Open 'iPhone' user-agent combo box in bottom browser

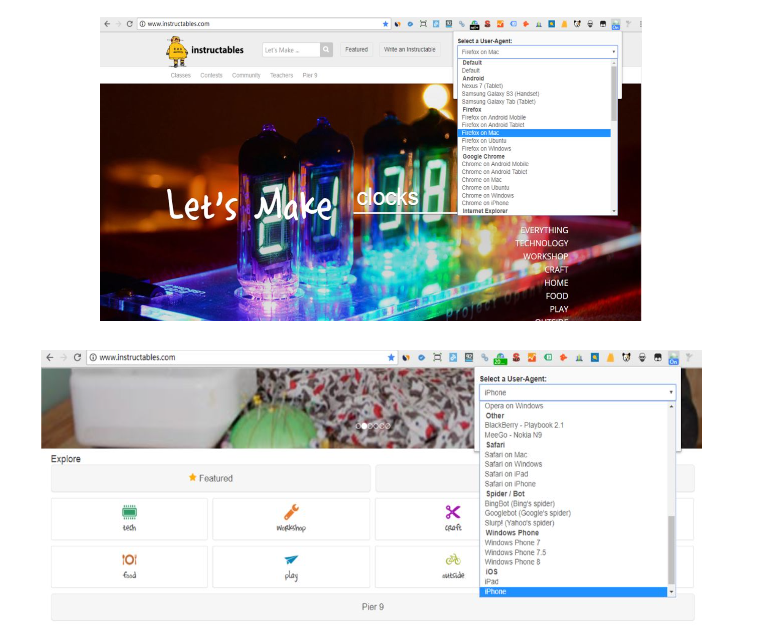pos(577,393)
